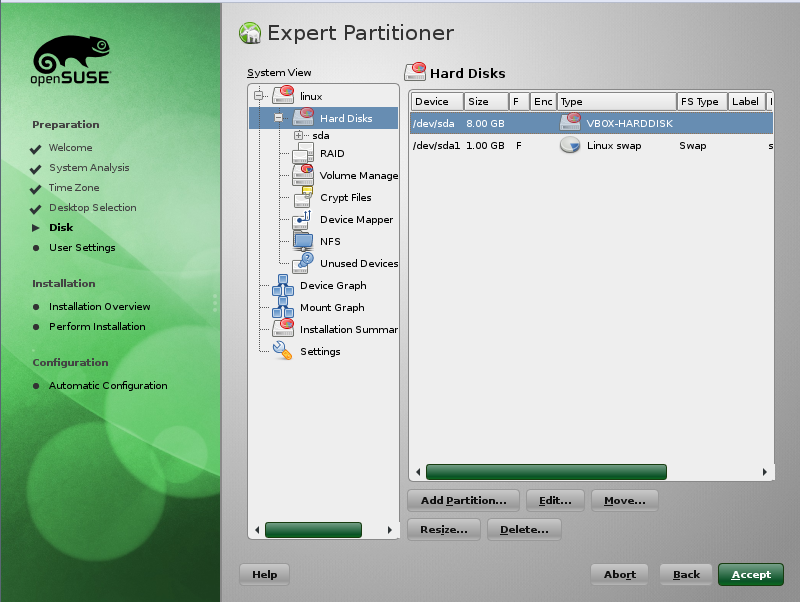
Task: Open Volume Management in the tree
Action: [359, 175]
